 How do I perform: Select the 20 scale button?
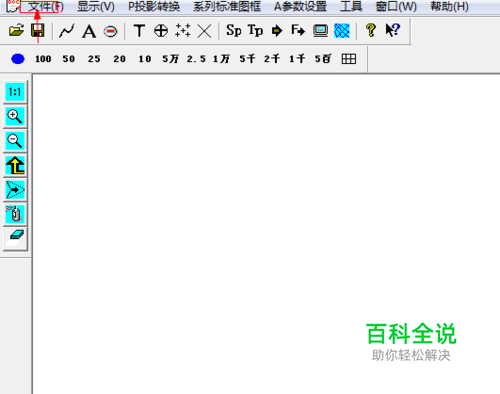click(x=119, y=59)
